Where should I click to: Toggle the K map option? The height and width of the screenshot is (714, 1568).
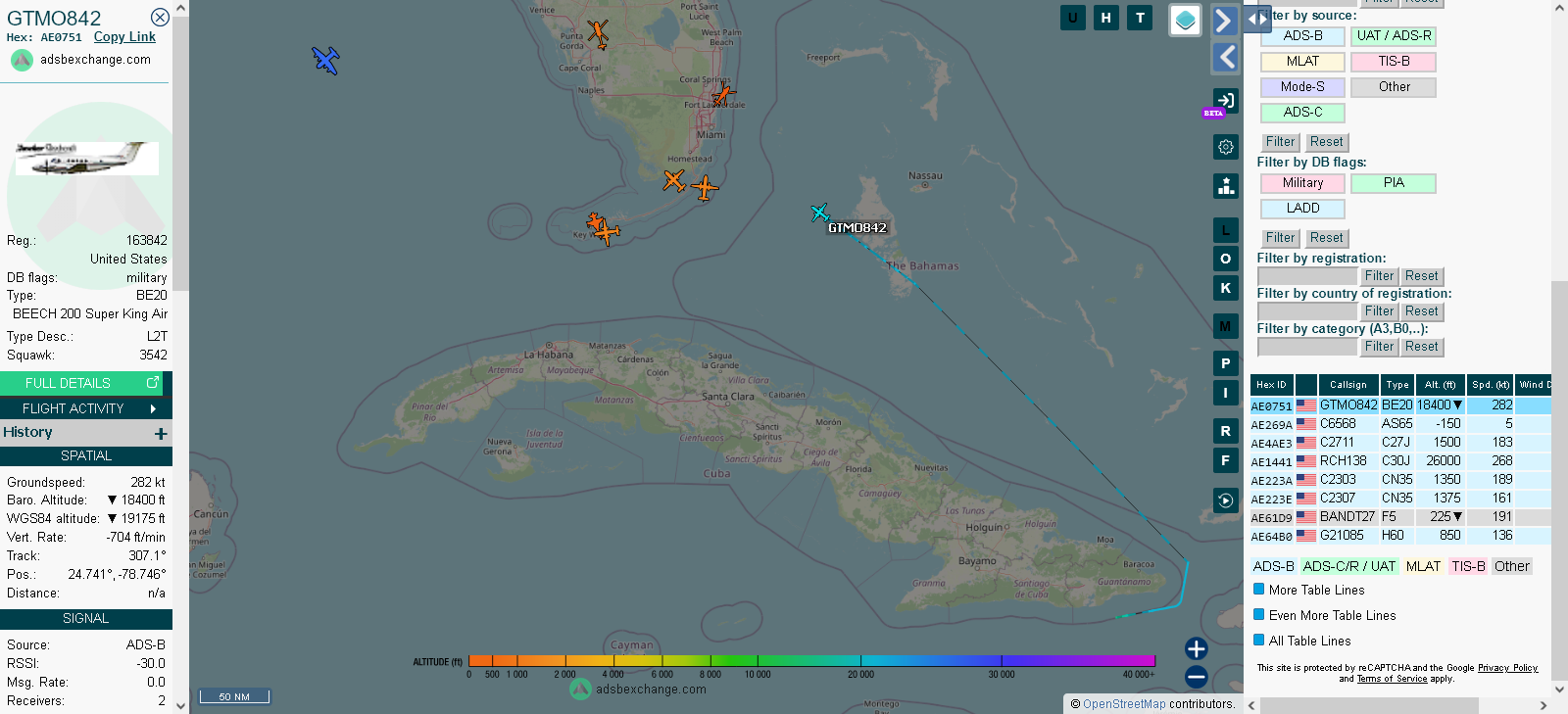1225,288
